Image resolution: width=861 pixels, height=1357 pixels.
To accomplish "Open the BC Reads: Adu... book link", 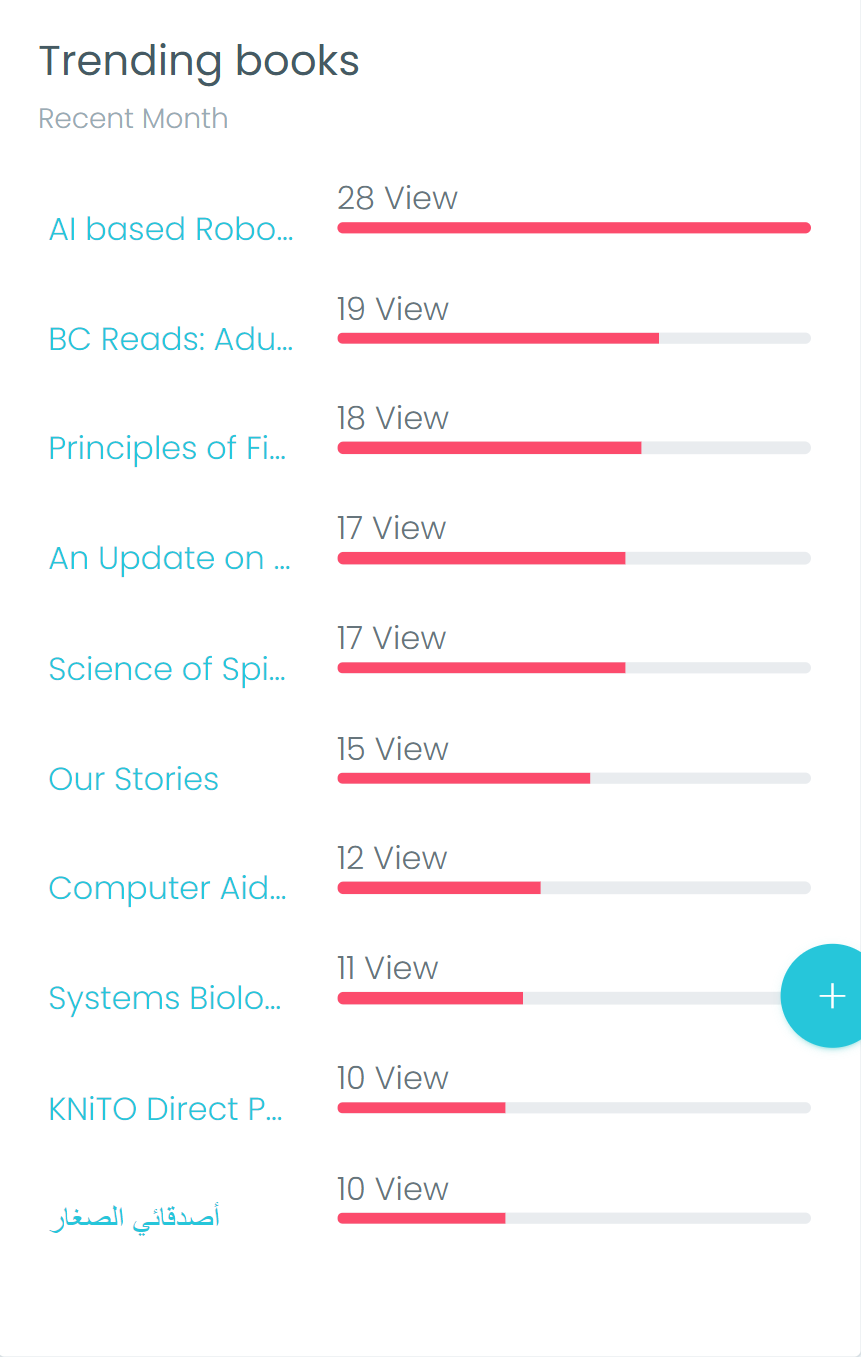I will pyautogui.click(x=171, y=339).
